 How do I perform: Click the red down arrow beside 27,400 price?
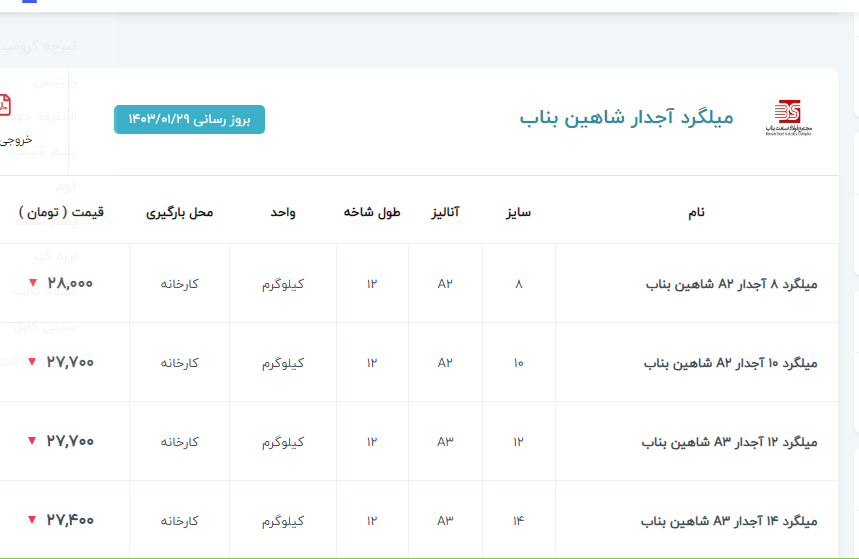point(31,520)
